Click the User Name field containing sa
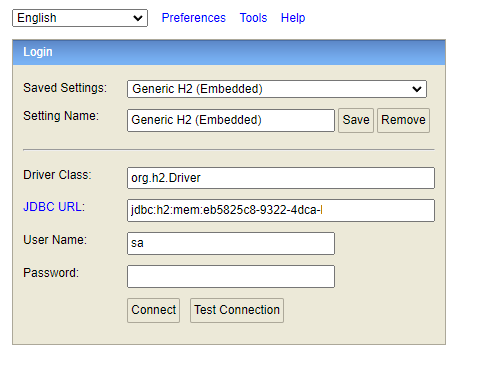This screenshot has width=478, height=367. (x=231, y=244)
